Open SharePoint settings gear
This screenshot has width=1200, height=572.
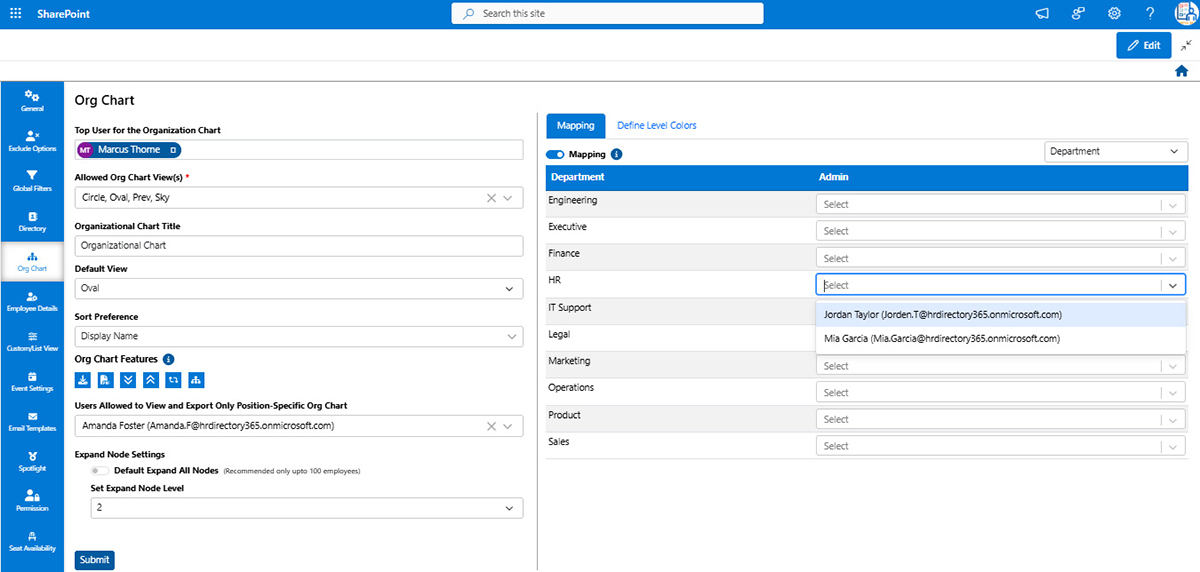pyautogui.click(x=1114, y=14)
